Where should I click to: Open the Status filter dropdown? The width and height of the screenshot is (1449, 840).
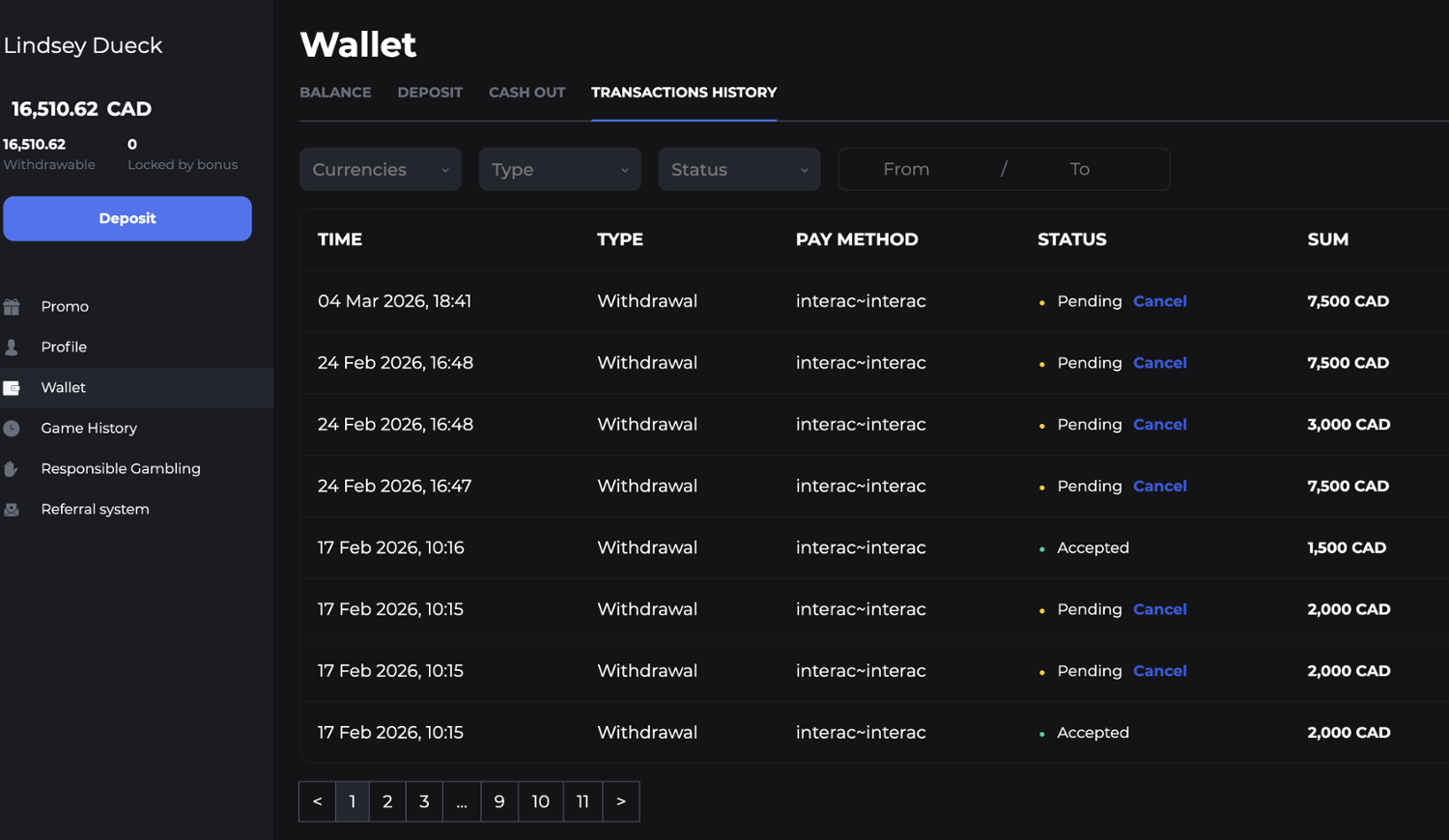[x=739, y=170]
